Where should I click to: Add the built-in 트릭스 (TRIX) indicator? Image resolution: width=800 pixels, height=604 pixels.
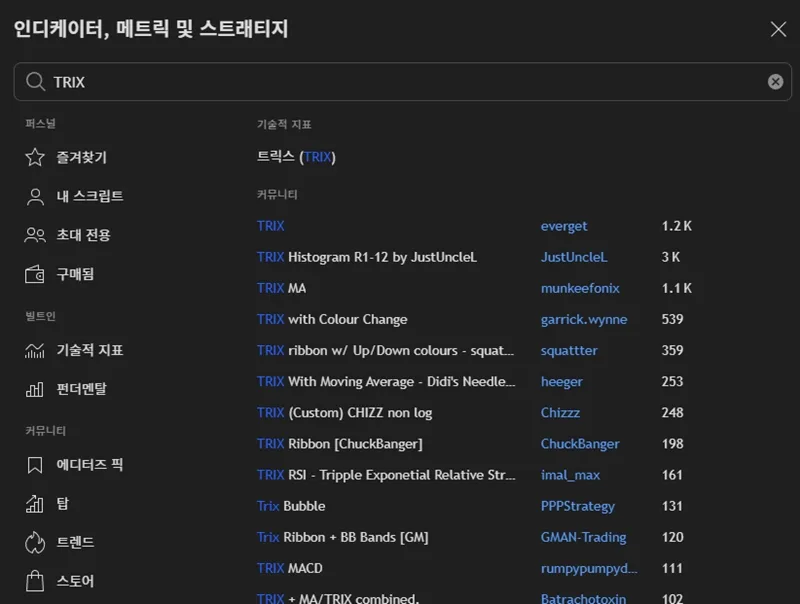tap(296, 157)
